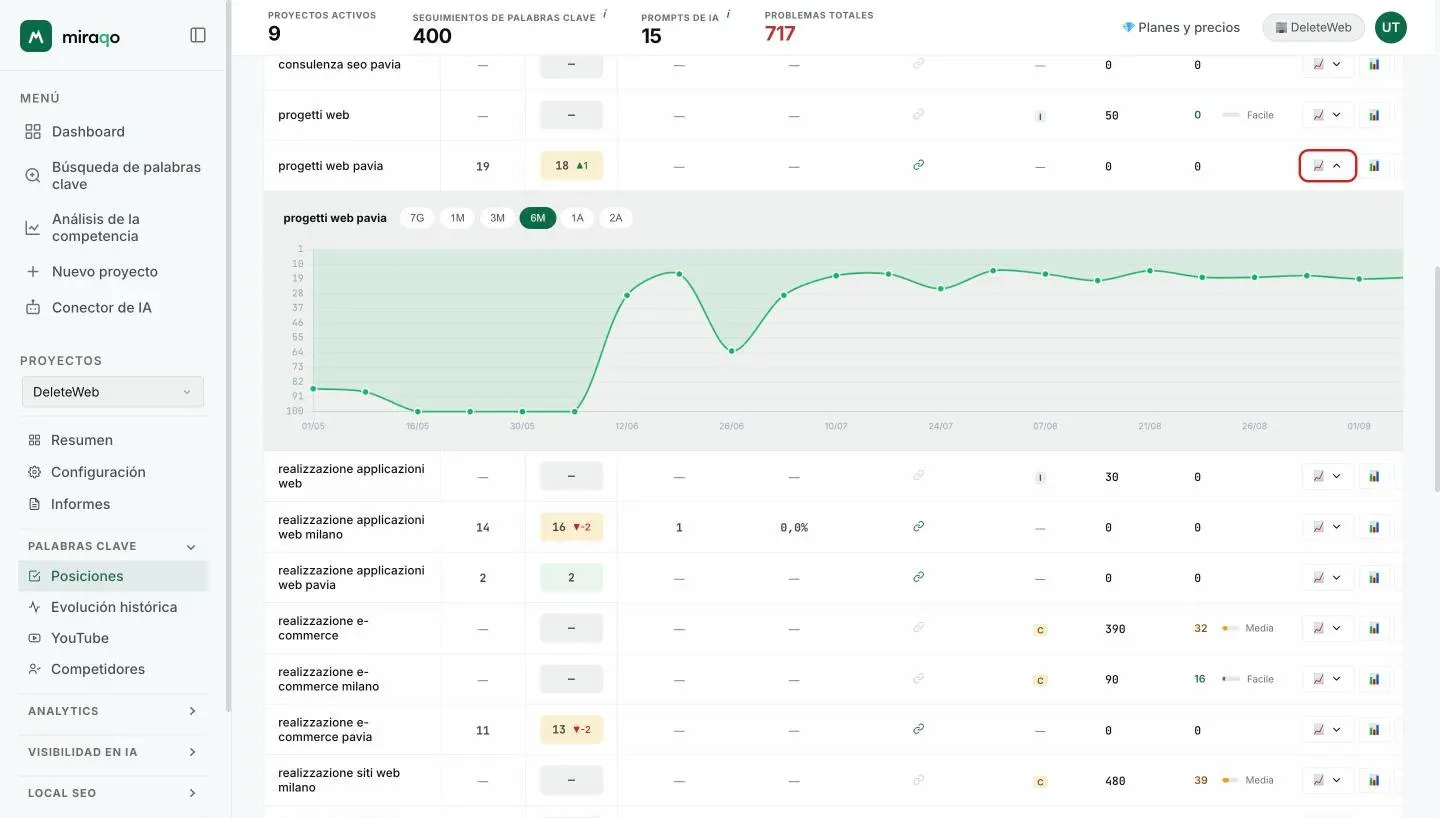Open bar chart icon for progetti web

click(1374, 115)
